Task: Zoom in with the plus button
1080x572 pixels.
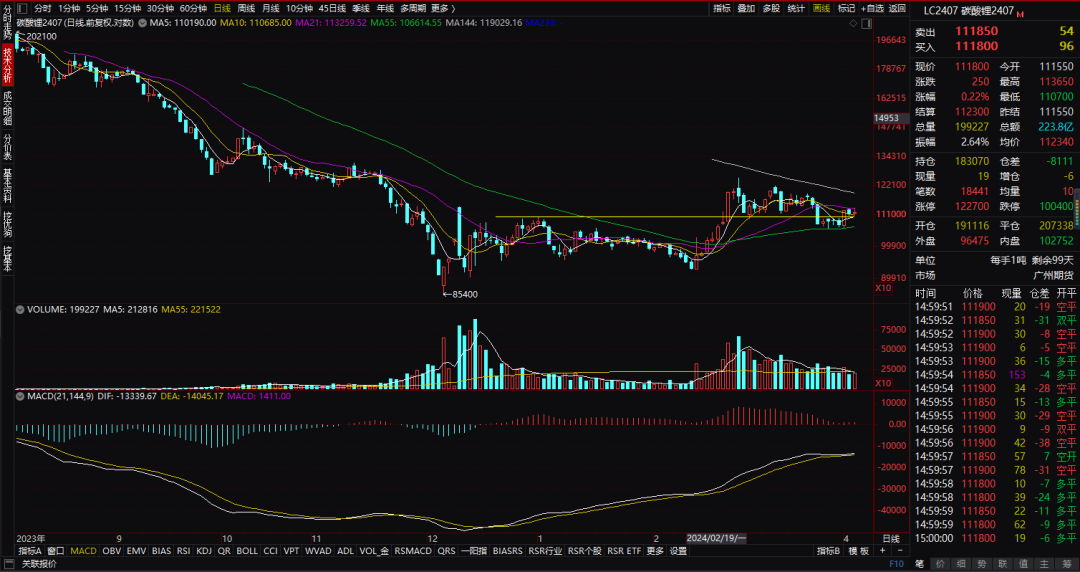Action: [x=882, y=551]
